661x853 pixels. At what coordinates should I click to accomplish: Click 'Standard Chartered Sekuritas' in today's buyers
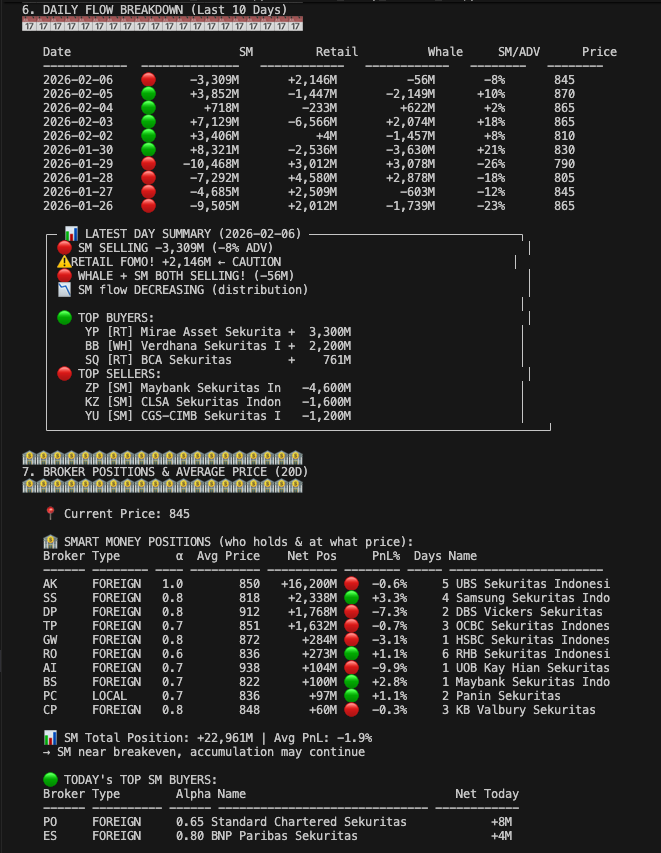tap(308, 821)
